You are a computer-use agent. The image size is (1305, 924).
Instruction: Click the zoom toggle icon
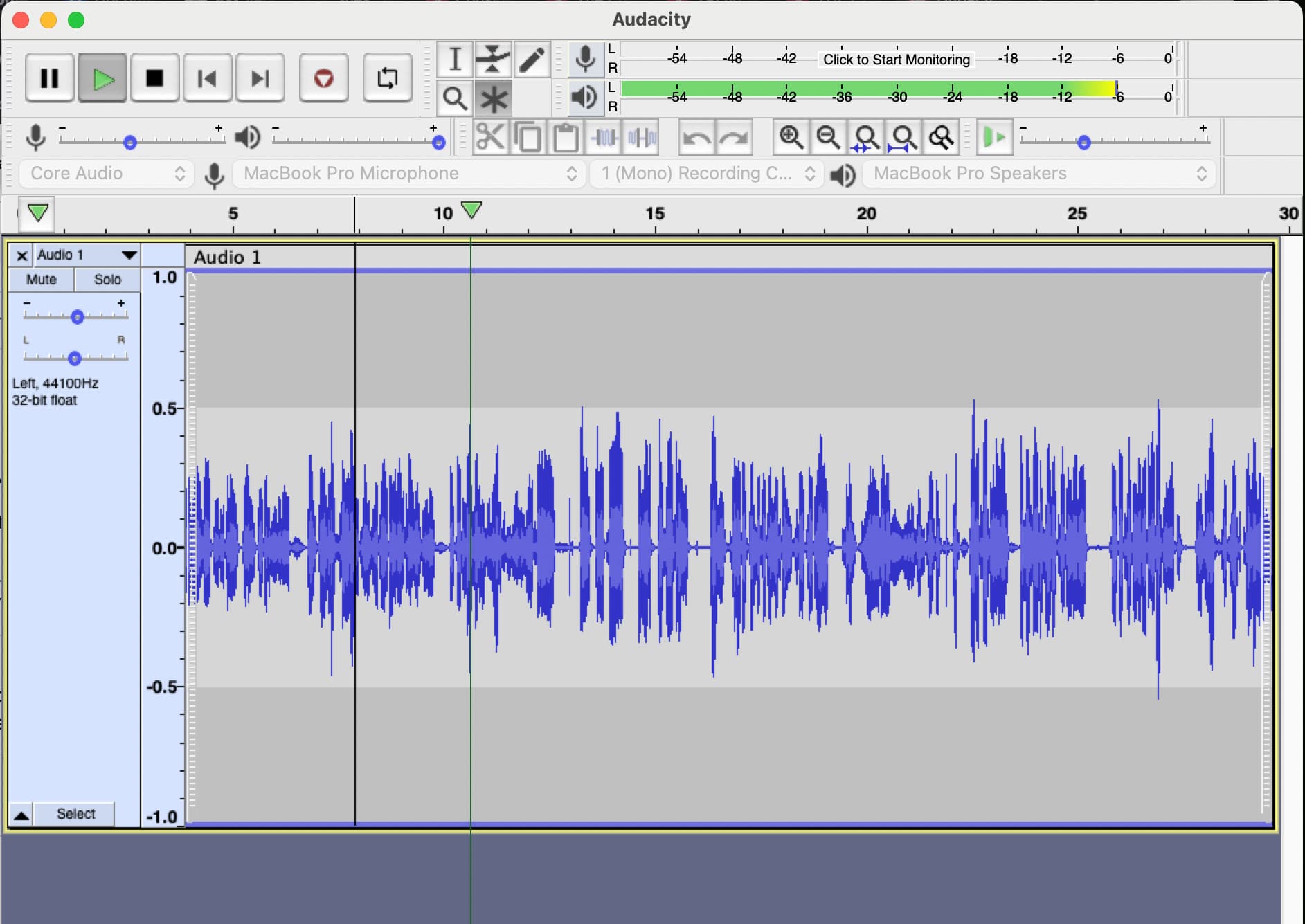[x=941, y=137]
